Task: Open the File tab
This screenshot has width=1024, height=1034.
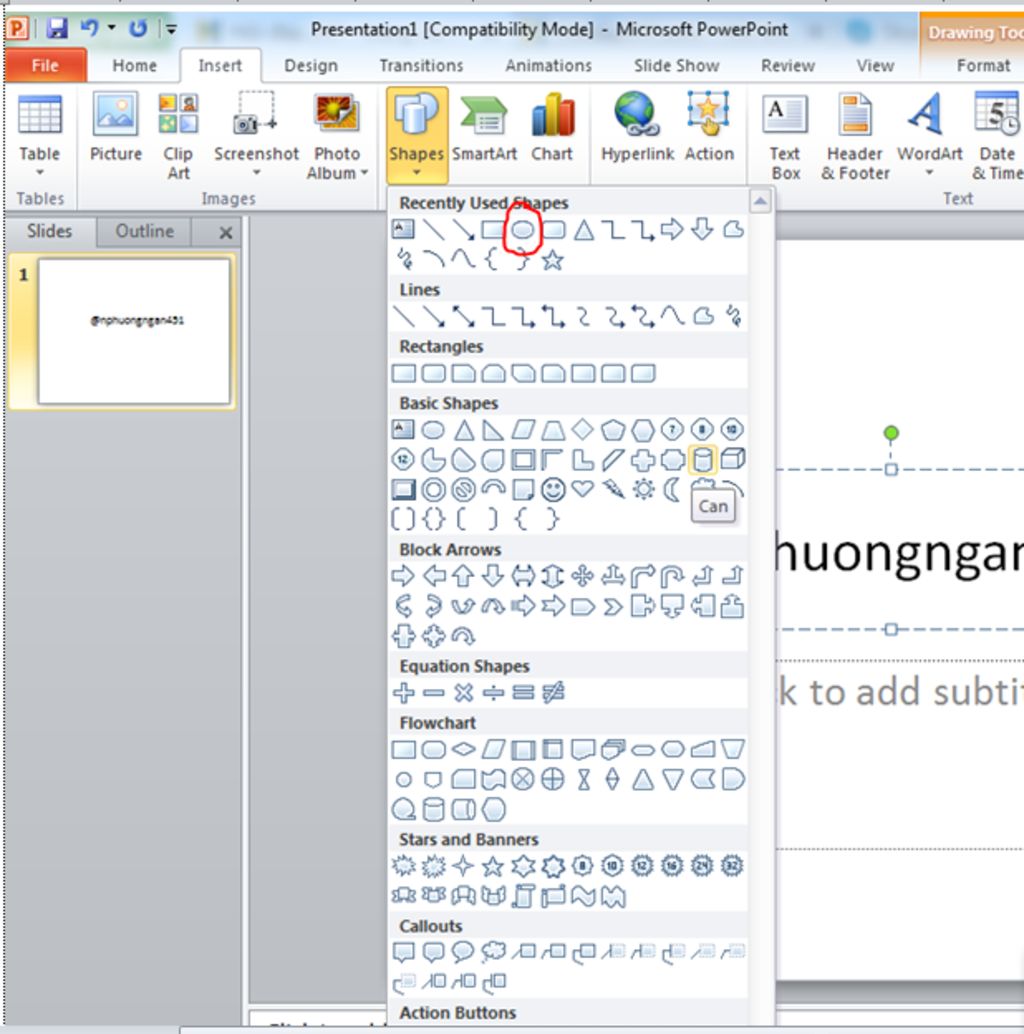Action: coord(45,65)
